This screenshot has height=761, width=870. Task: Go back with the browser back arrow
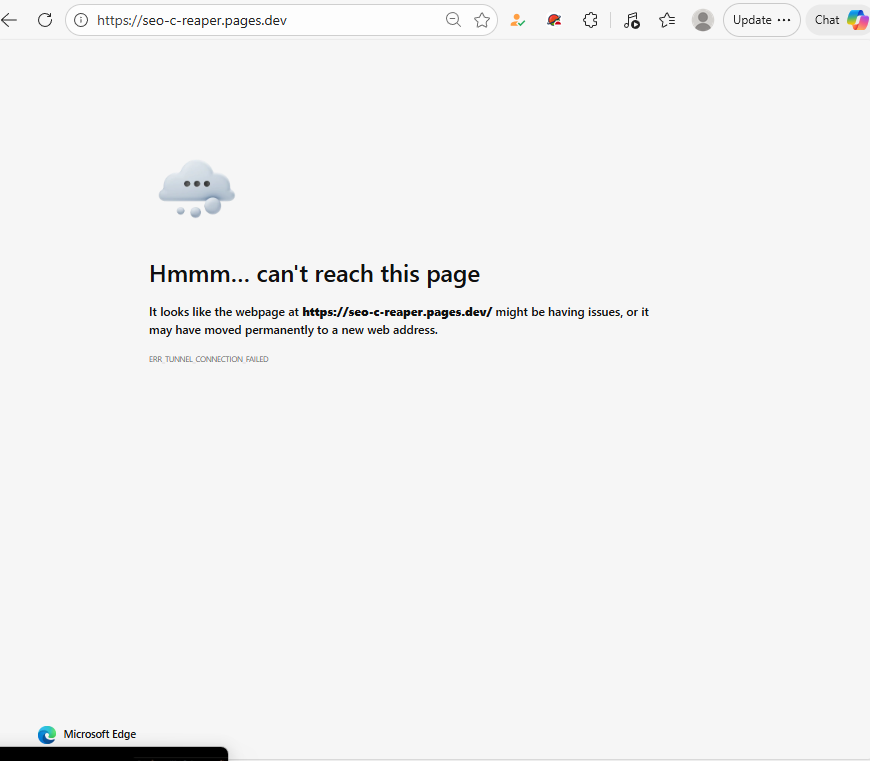[x=9, y=21]
